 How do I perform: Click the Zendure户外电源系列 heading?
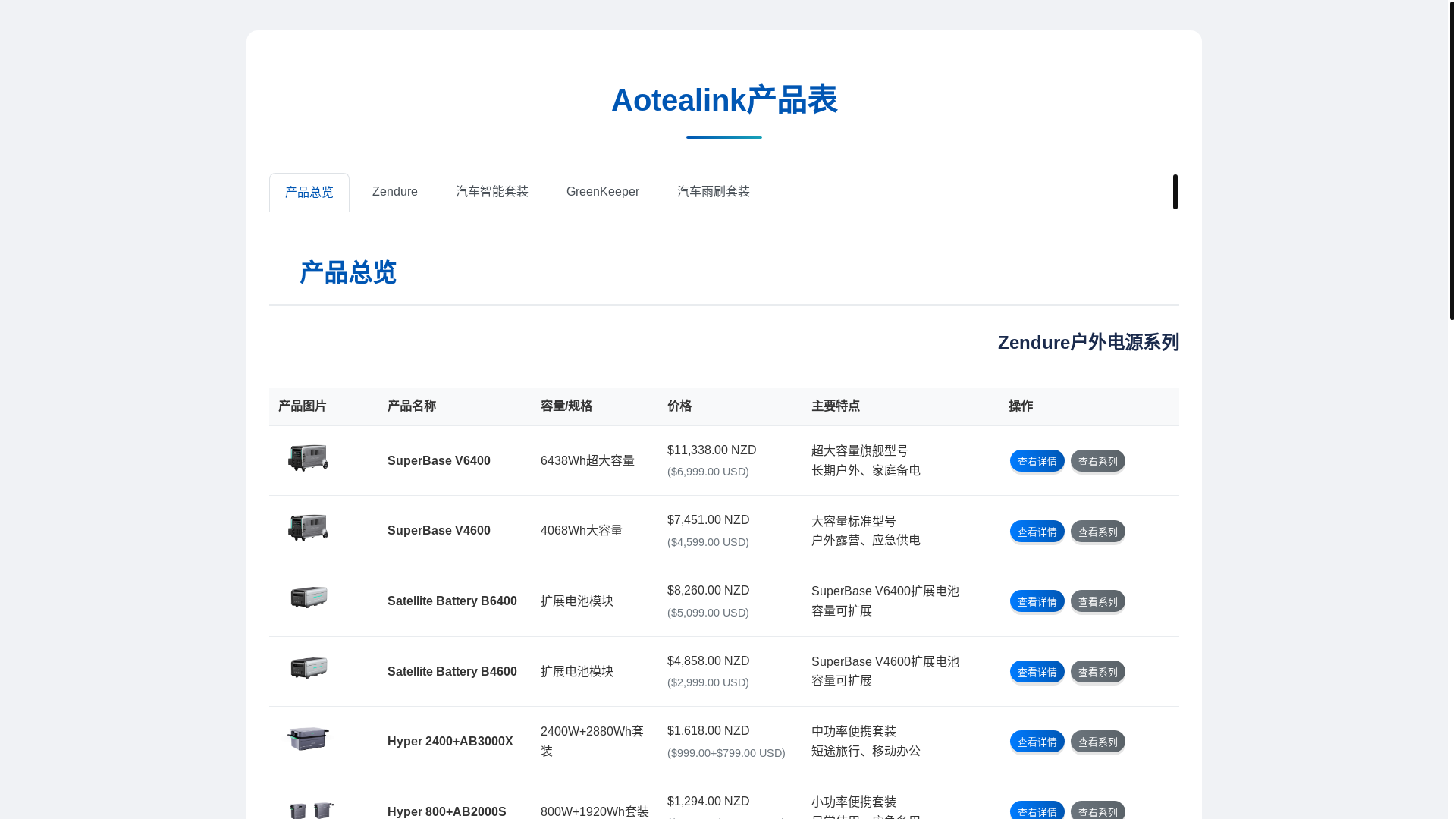click(x=1088, y=343)
